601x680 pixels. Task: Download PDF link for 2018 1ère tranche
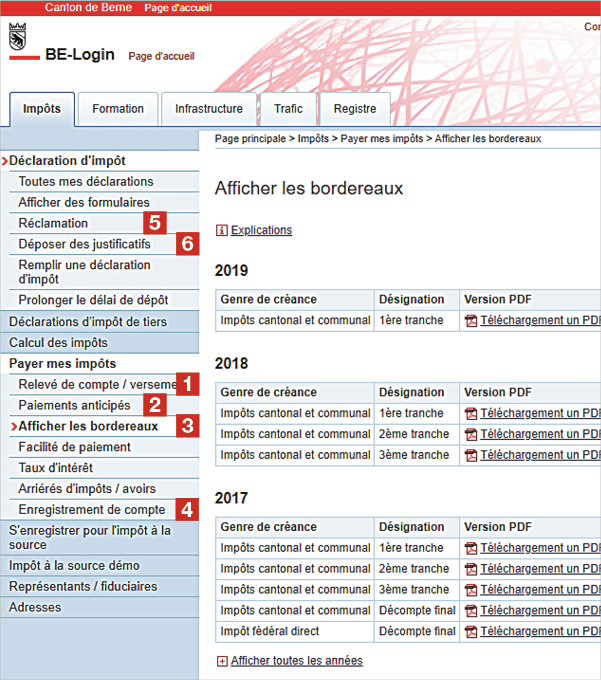[x=540, y=413]
